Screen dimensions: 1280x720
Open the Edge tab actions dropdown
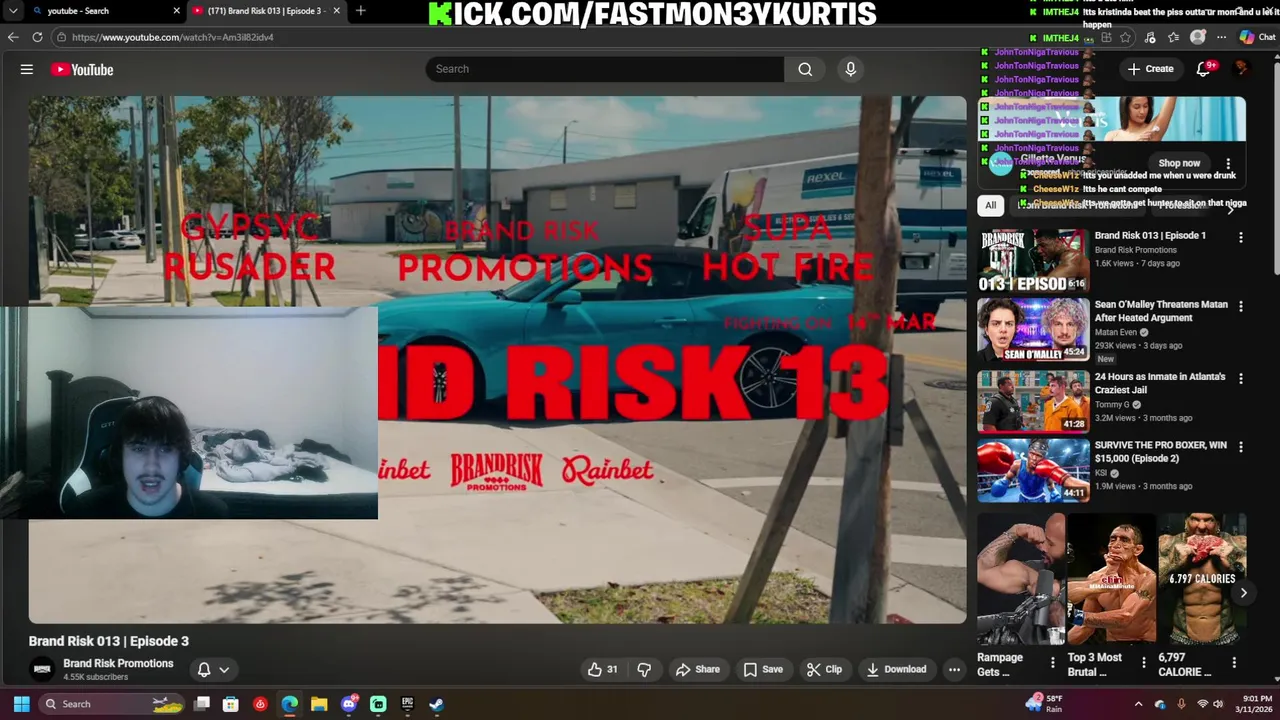[x=13, y=11]
